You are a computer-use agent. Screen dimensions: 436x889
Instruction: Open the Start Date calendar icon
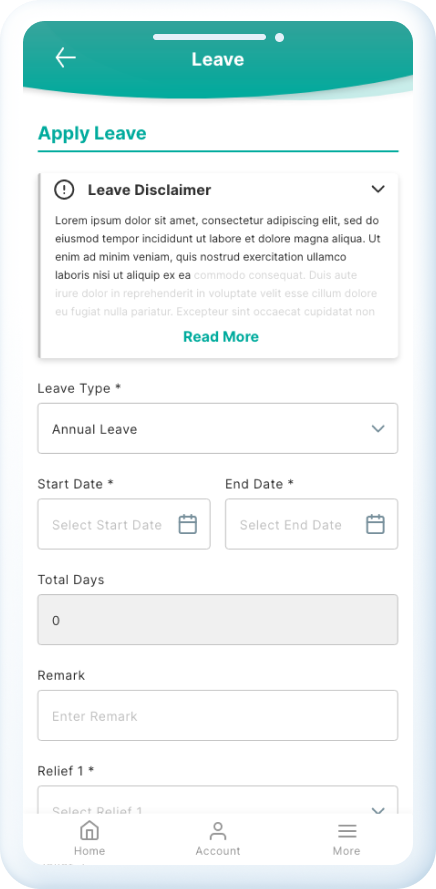[188, 524]
